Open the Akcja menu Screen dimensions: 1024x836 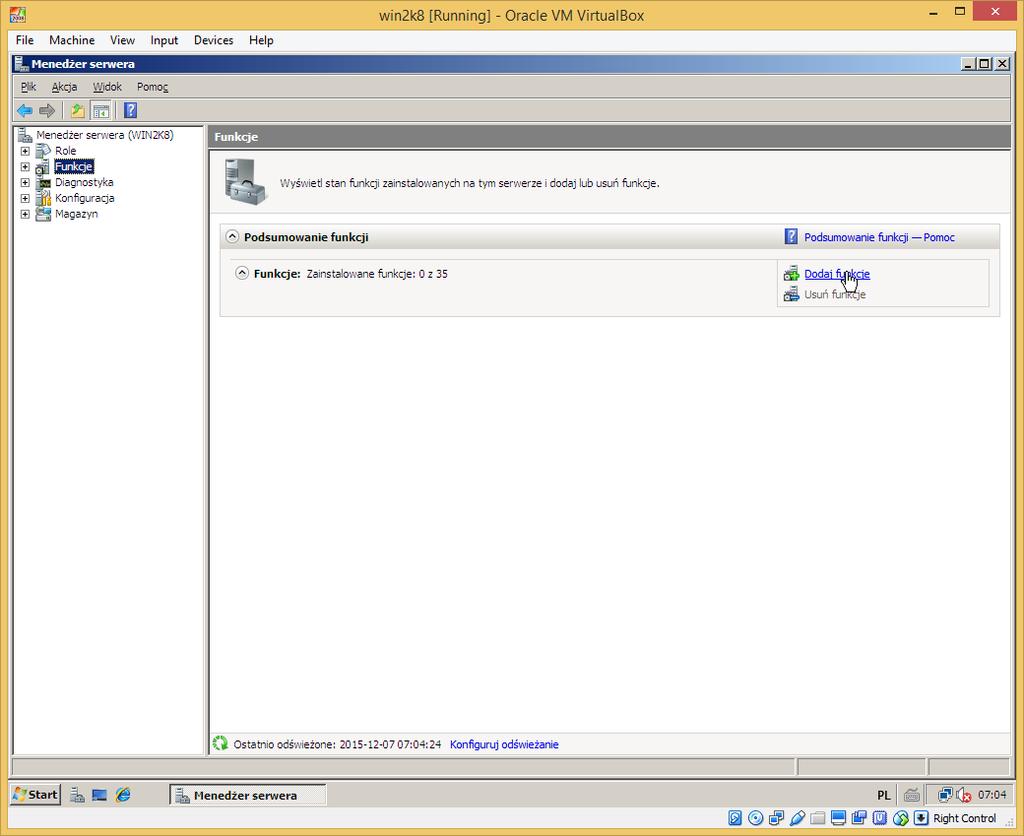[x=64, y=87]
